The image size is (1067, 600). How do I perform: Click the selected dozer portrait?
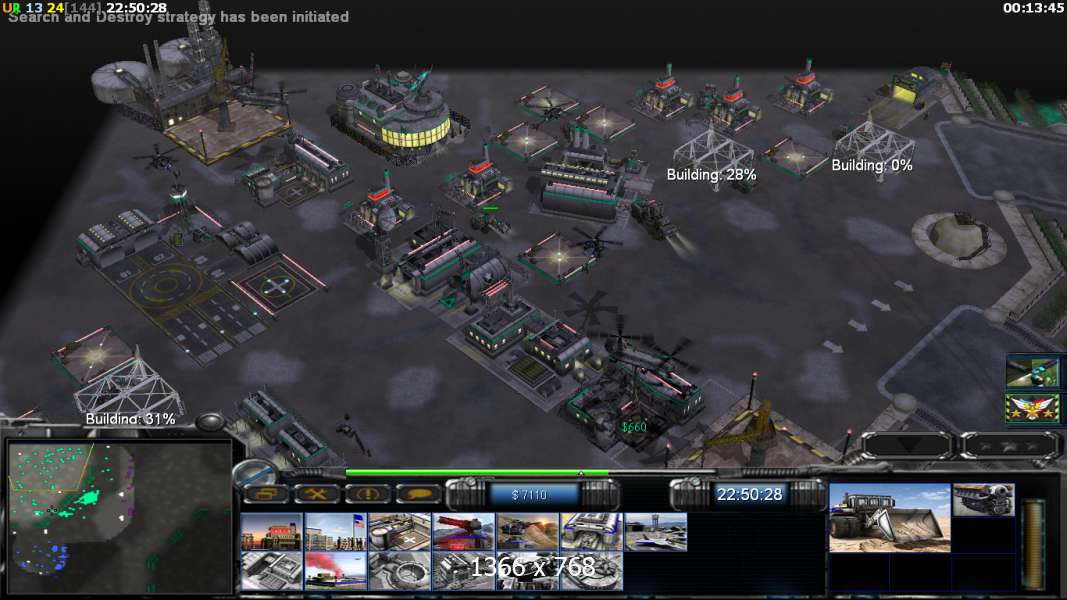[x=889, y=518]
